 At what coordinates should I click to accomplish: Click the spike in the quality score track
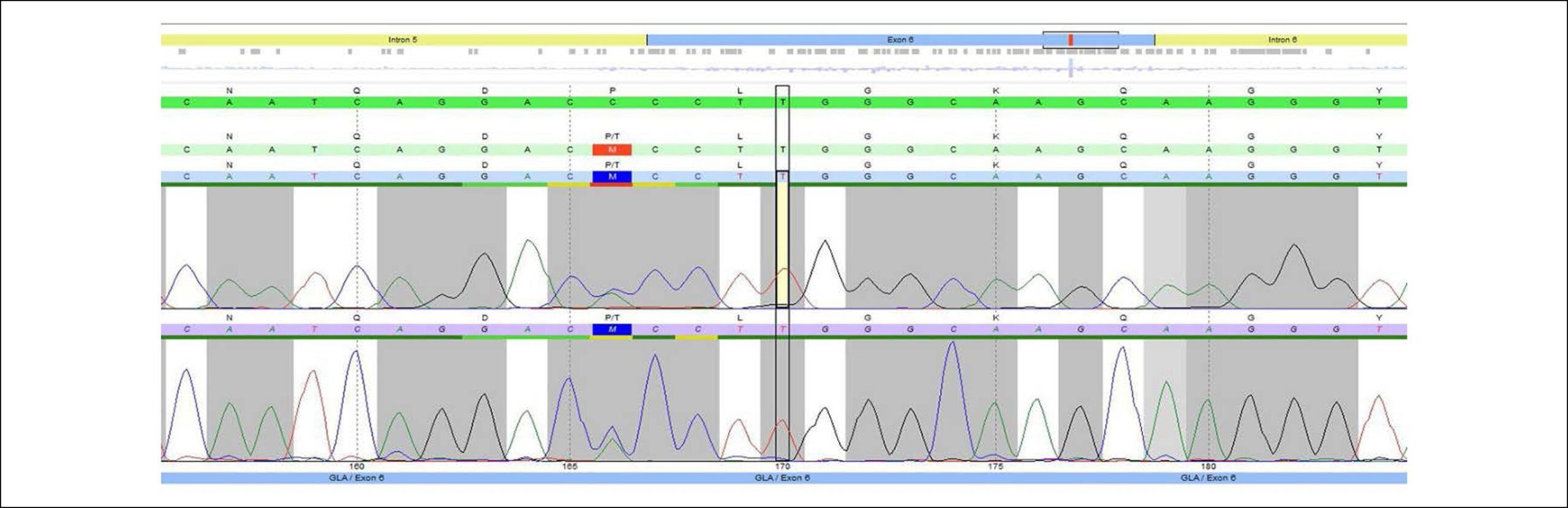coord(1071,67)
